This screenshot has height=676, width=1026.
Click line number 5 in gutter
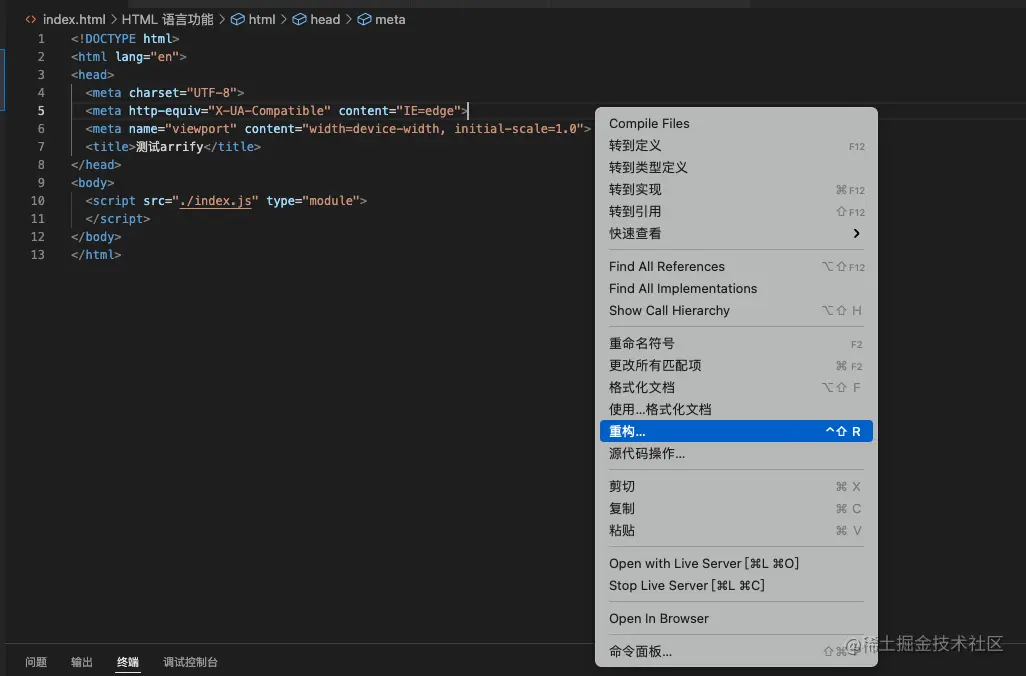[x=41, y=111]
